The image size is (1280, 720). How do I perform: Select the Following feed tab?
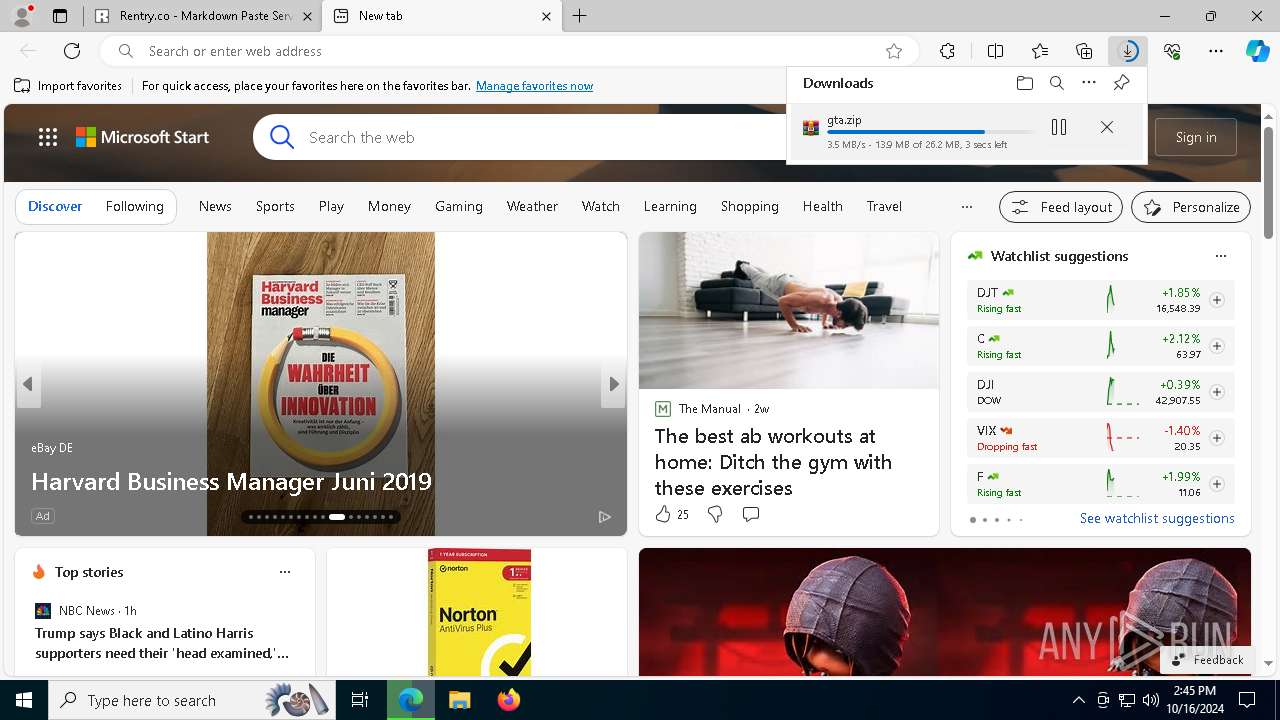click(134, 206)
